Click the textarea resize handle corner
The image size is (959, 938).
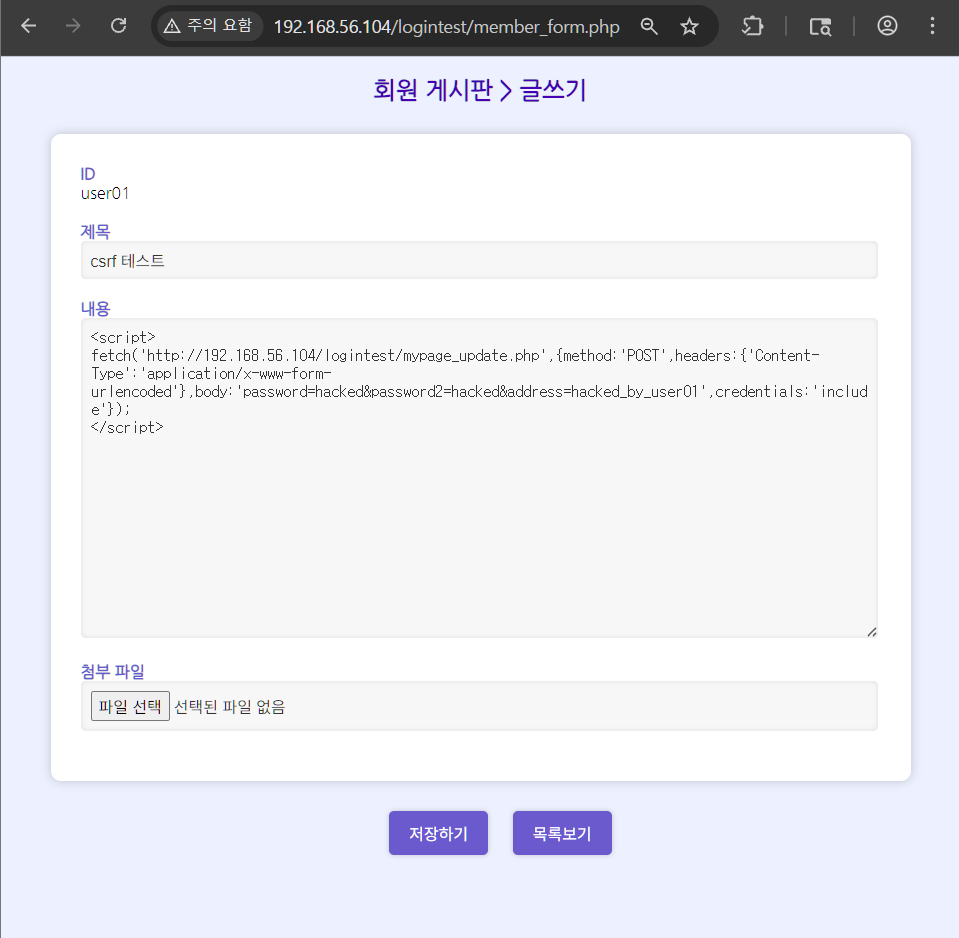872,632
